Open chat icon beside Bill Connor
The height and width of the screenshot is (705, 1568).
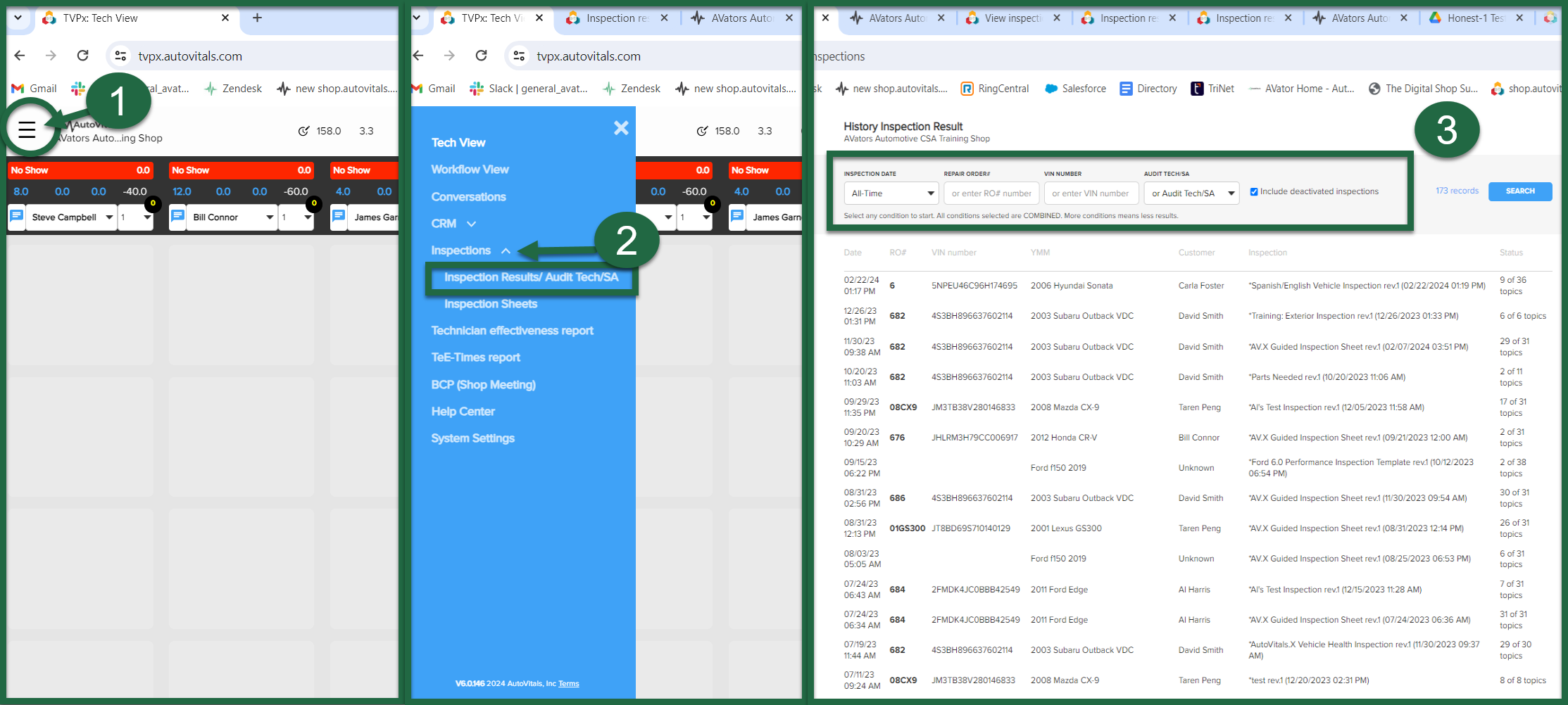tap(178, 217)
